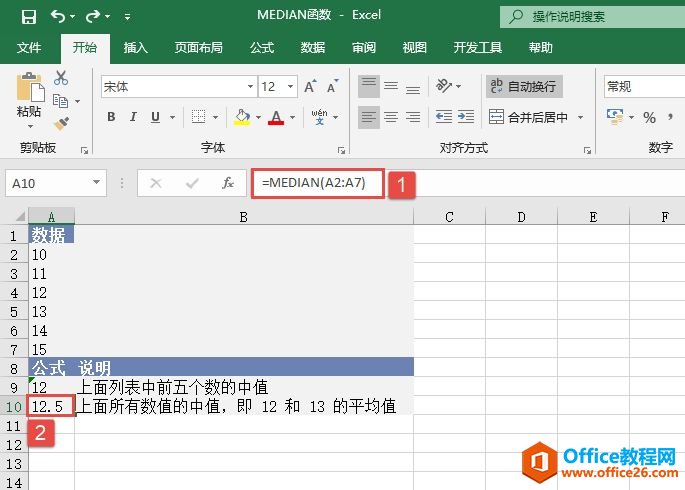
Task: Toggle italic formatting
Action: coord(133,117)
